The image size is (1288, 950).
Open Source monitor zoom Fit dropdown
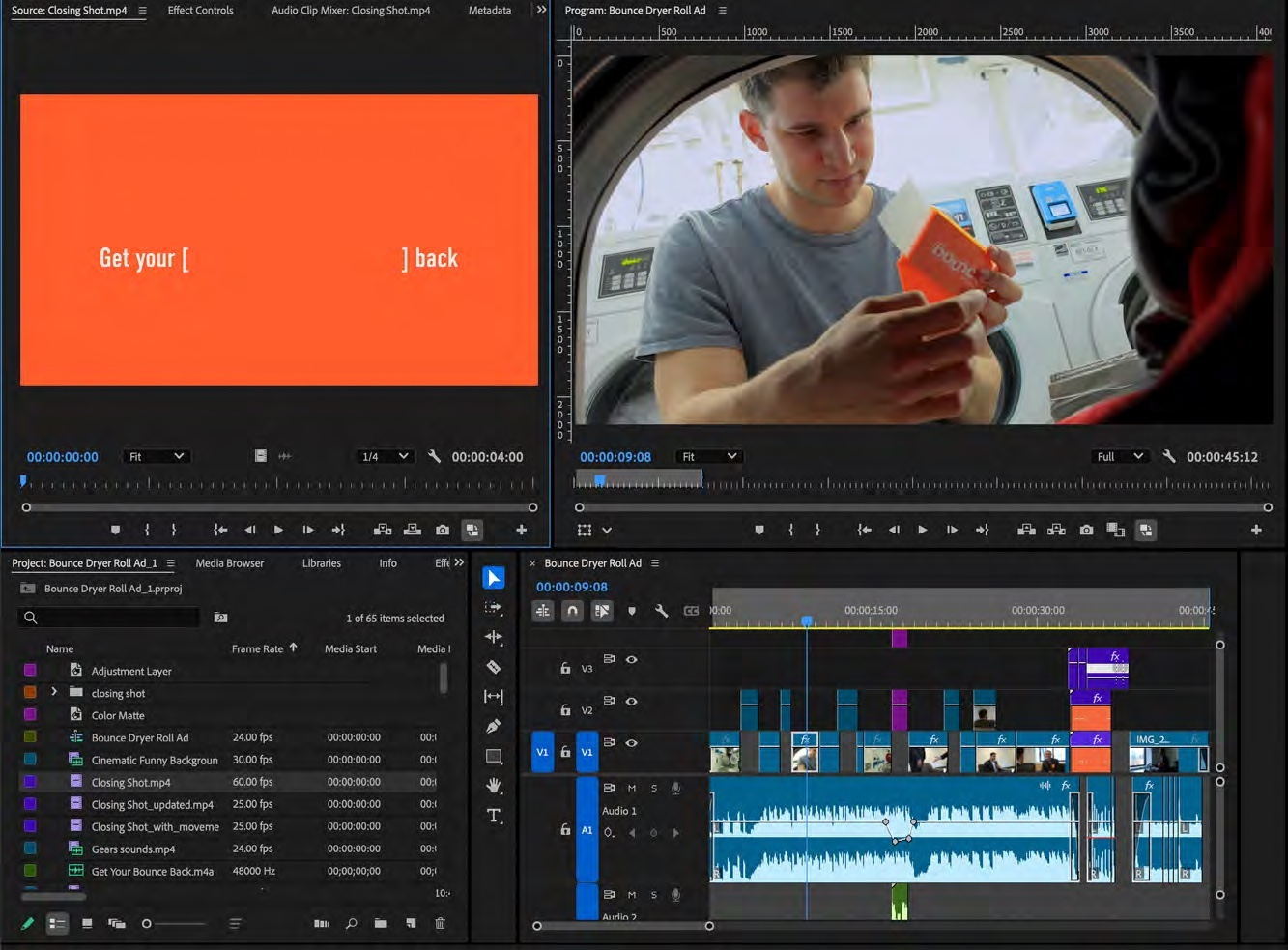pyautogui.click(x=156, y=456)
